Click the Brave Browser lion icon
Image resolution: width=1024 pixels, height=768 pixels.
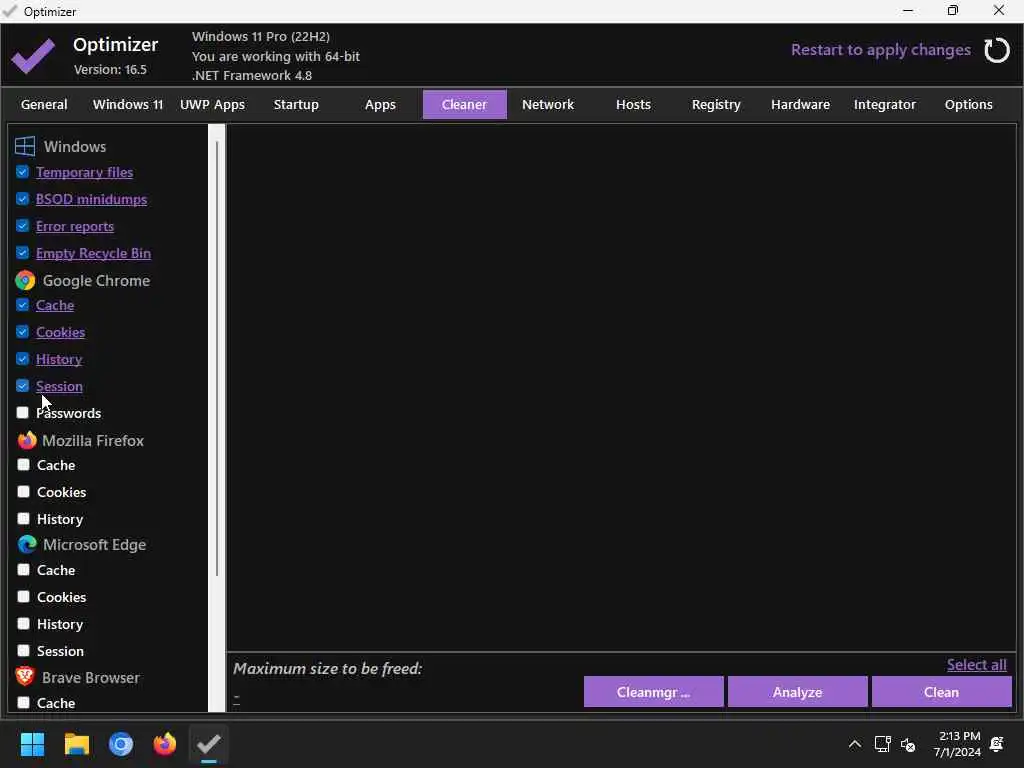pos(24,677)
